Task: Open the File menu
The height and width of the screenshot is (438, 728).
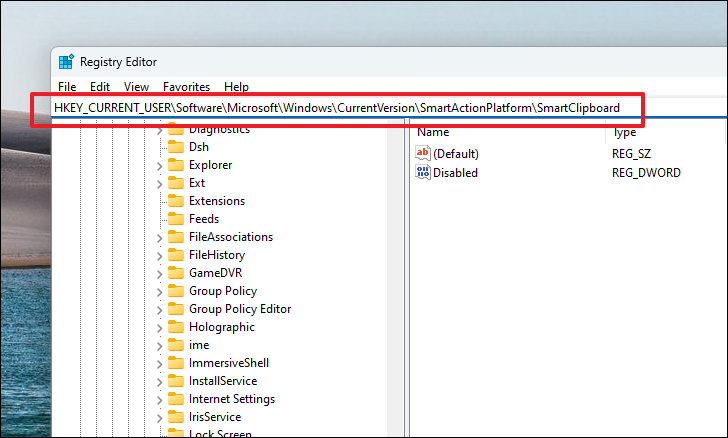Action: 67,87
